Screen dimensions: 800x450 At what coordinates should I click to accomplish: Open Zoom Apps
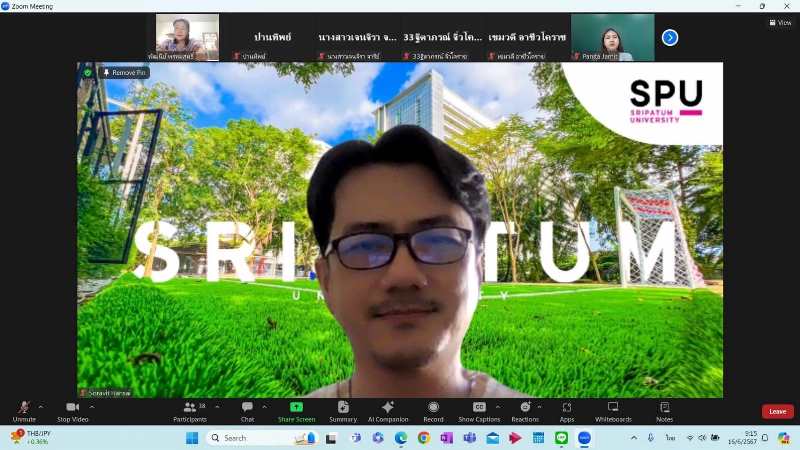tap(567, 411)
